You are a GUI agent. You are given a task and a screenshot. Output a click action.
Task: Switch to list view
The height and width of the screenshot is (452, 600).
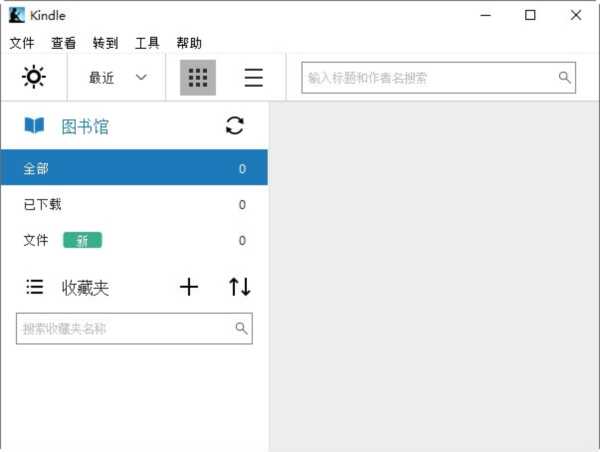tap(254, 77)
